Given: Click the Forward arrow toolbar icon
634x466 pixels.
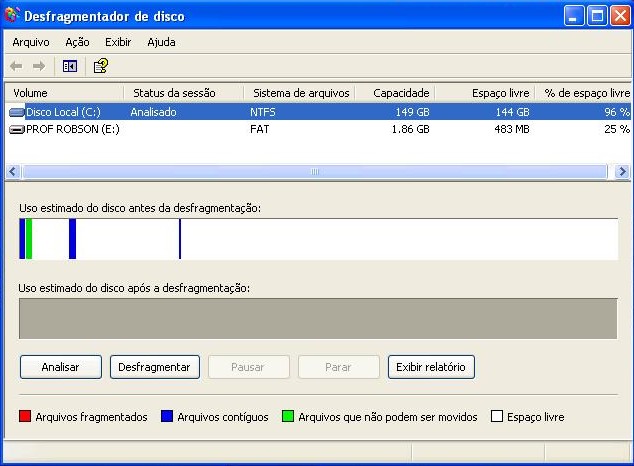Looking at the screenshot, I should [x=39, y=66].
